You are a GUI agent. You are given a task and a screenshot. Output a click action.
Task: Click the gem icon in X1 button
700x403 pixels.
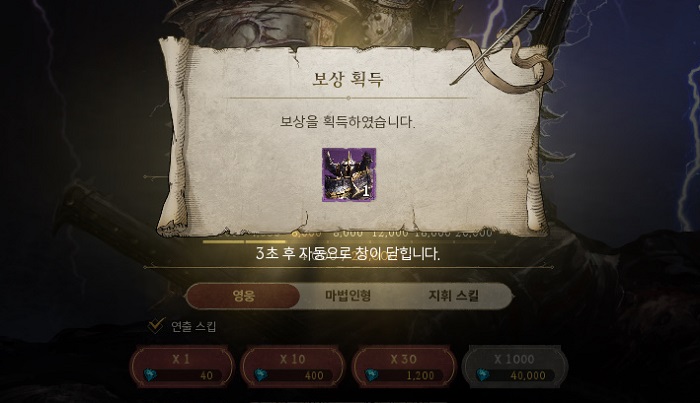[x=150, y=374]
